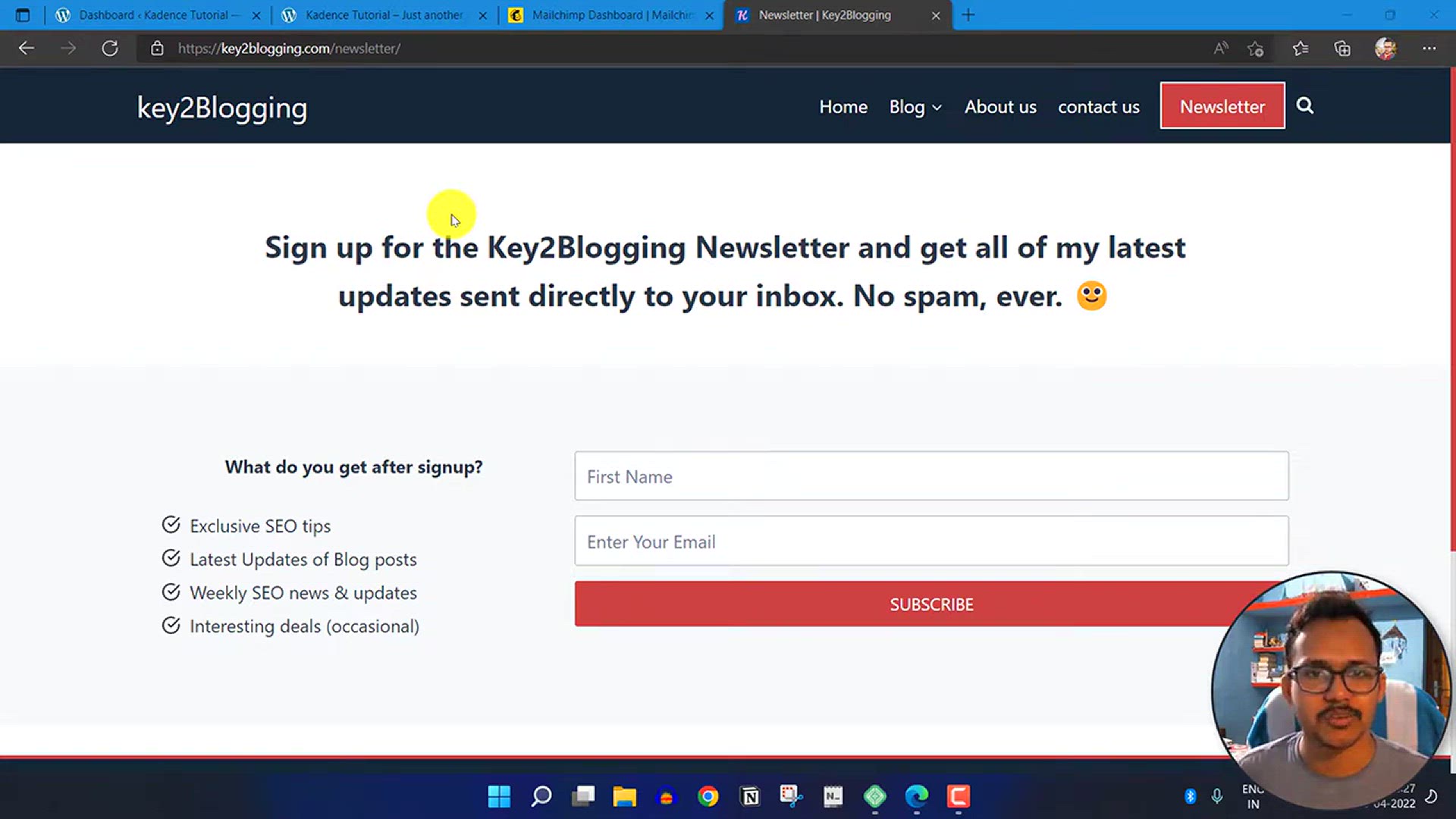
Task: Click the website search magnifier icon
Action: click(x=1304, y=106)
